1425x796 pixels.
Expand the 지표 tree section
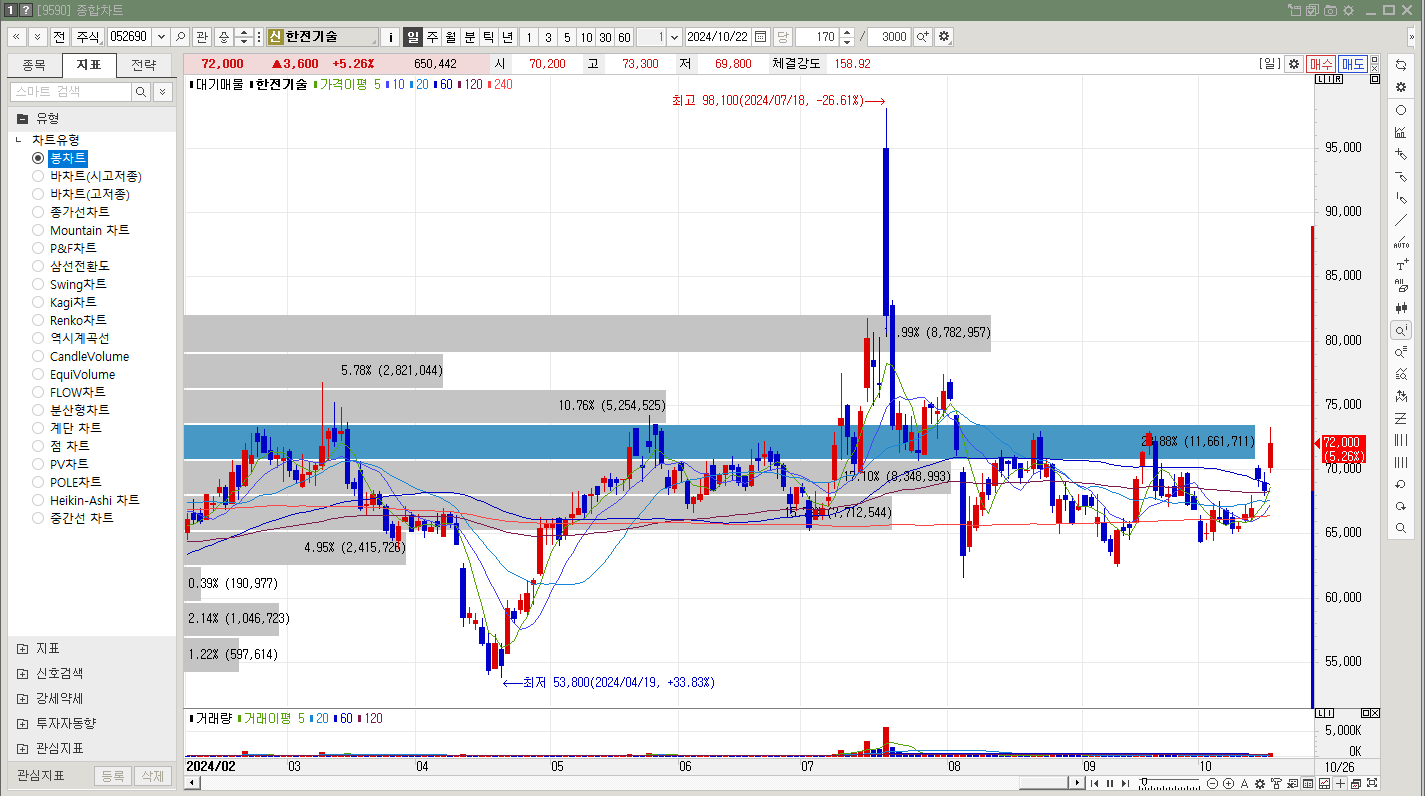coord(22,649)
